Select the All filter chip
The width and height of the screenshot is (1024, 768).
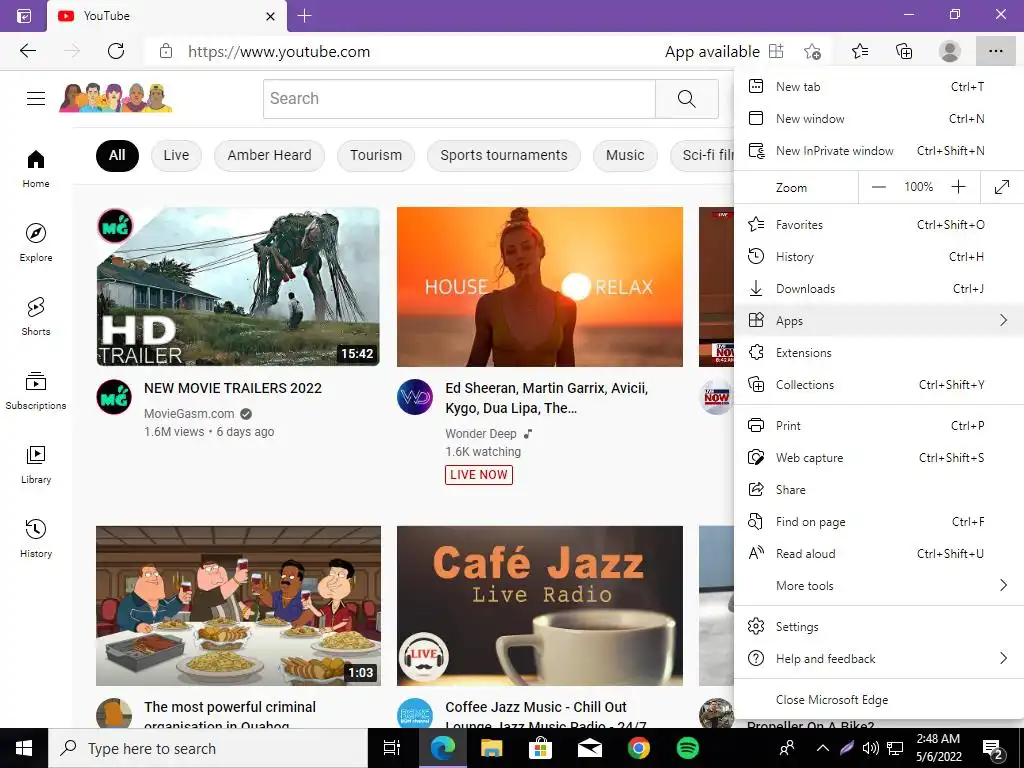tap(117, 155)
